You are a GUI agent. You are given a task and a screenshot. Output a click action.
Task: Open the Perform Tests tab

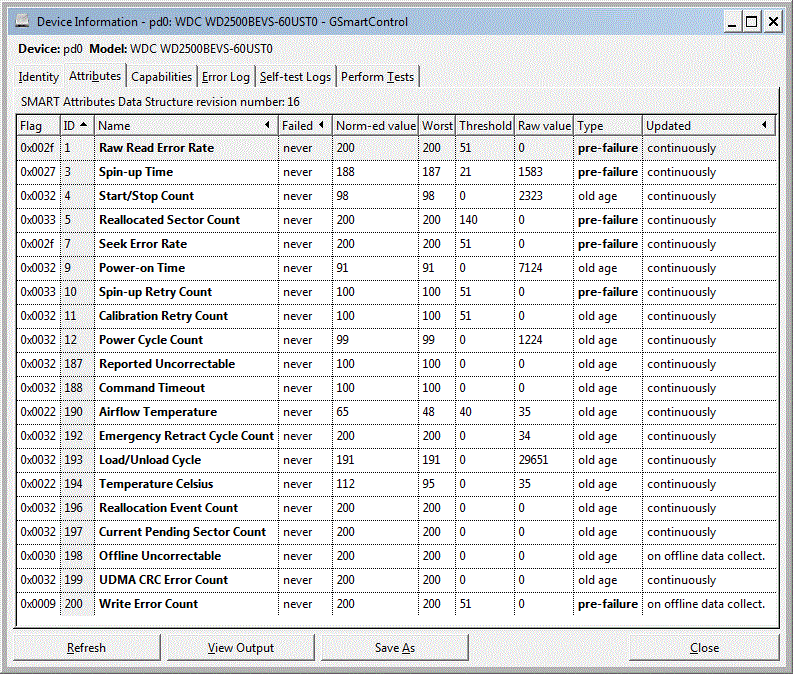377,77
